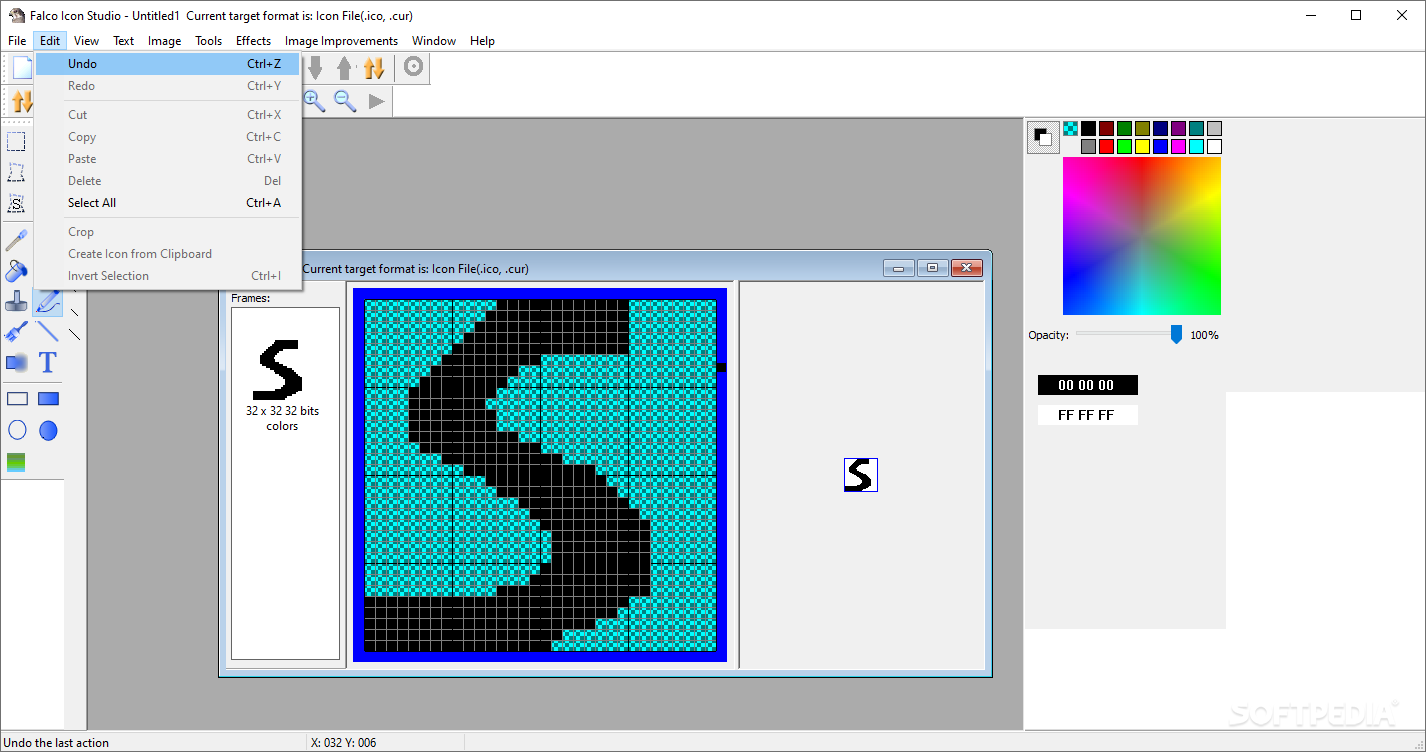
Task: Minimize the icon document window
Action: coord(899,268)
